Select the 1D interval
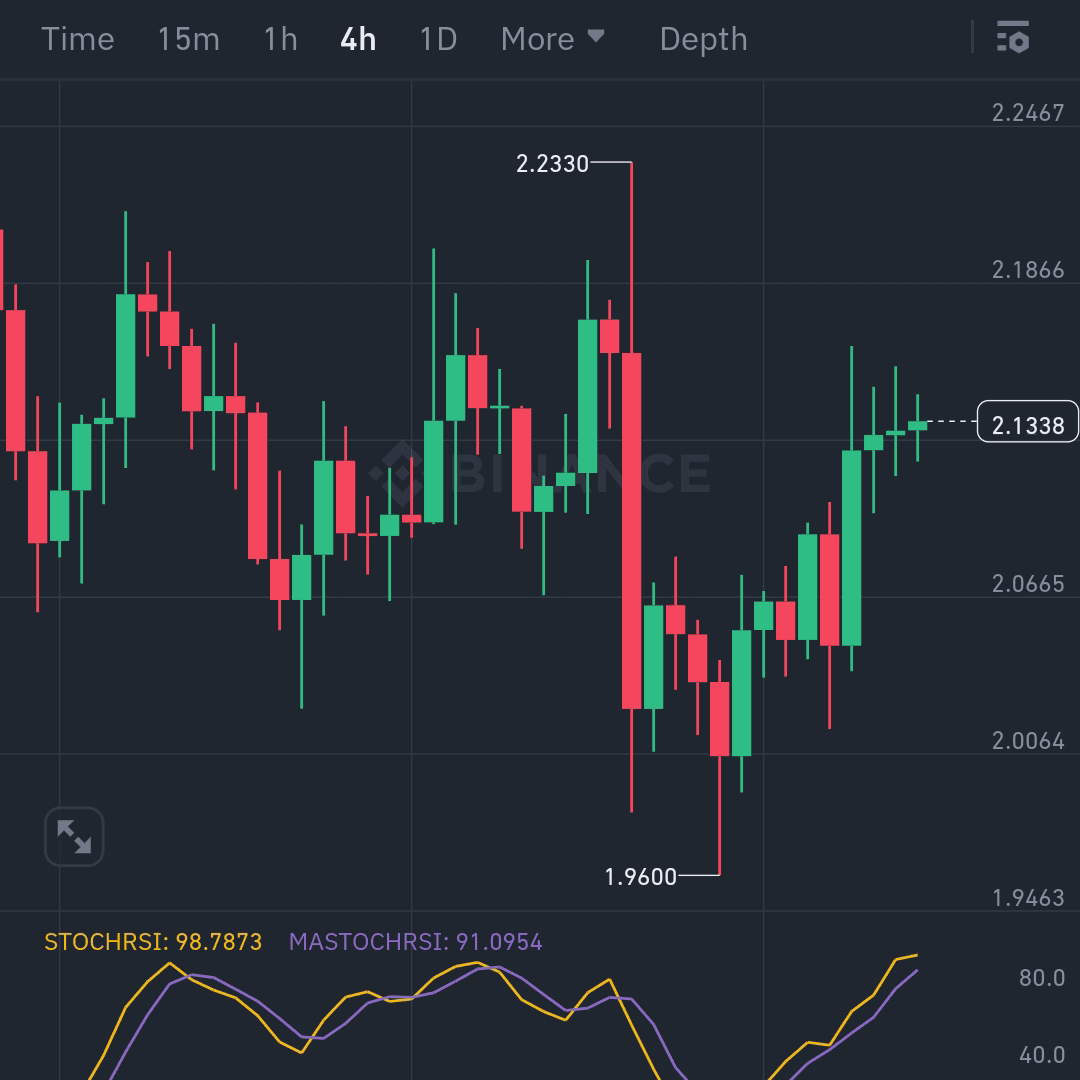The width and height of the screenshot is (1080, 1080). (x=439, y=39)
